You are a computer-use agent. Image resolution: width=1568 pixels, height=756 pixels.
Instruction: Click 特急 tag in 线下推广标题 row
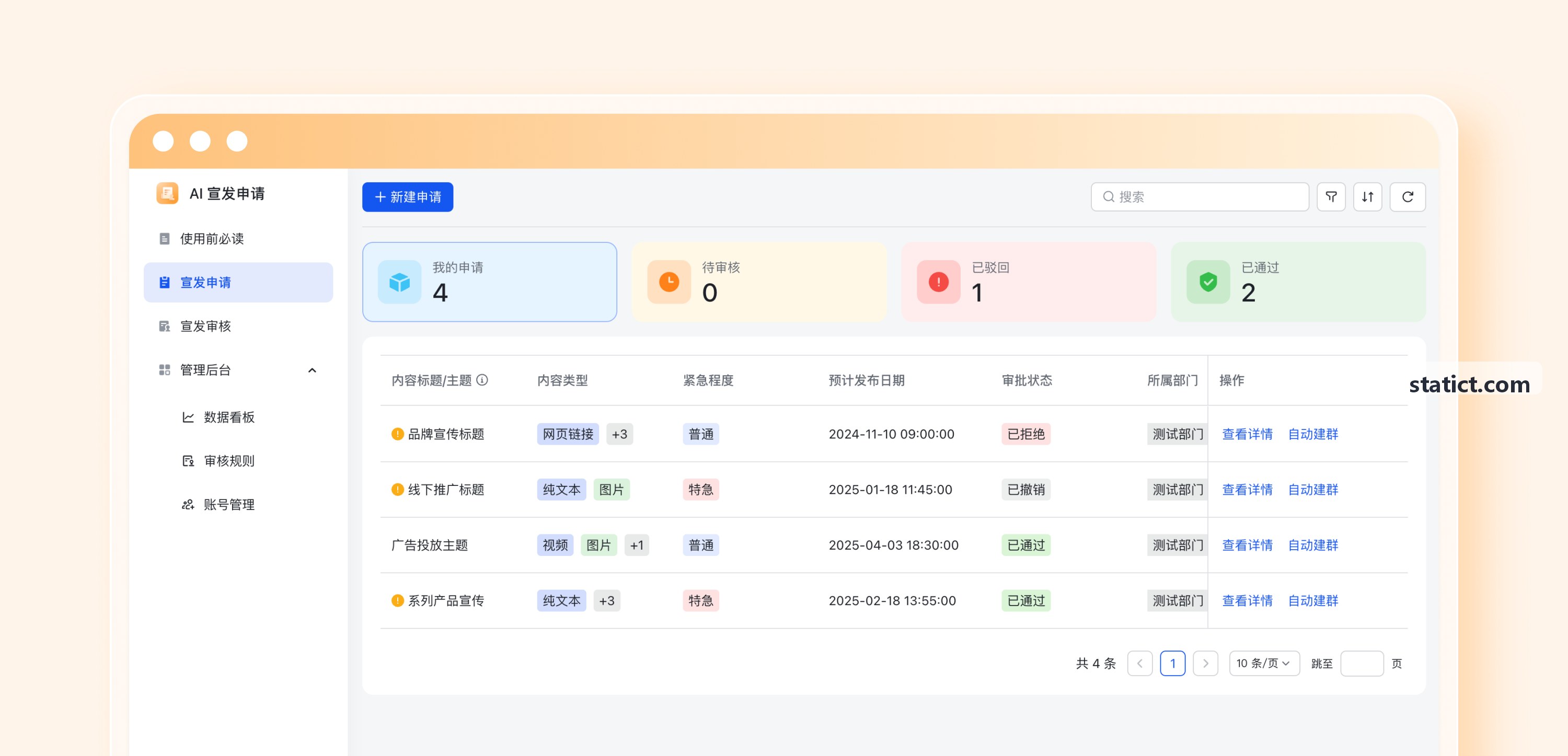tap(700, 490)
